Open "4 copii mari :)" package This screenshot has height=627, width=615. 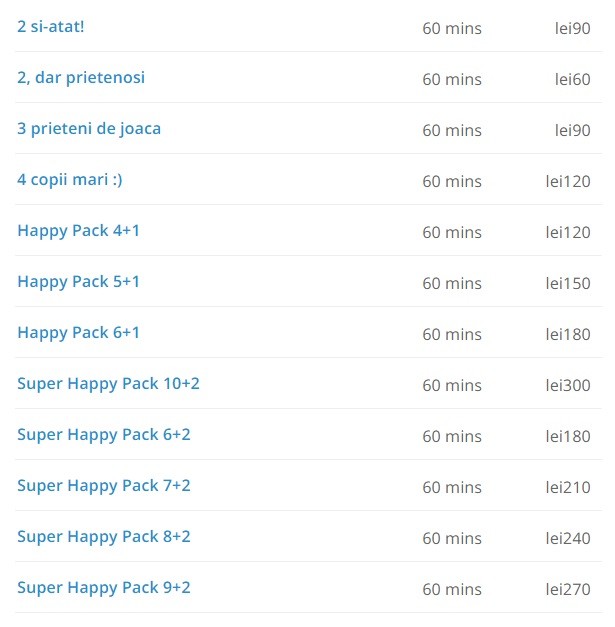coord(70,179)
